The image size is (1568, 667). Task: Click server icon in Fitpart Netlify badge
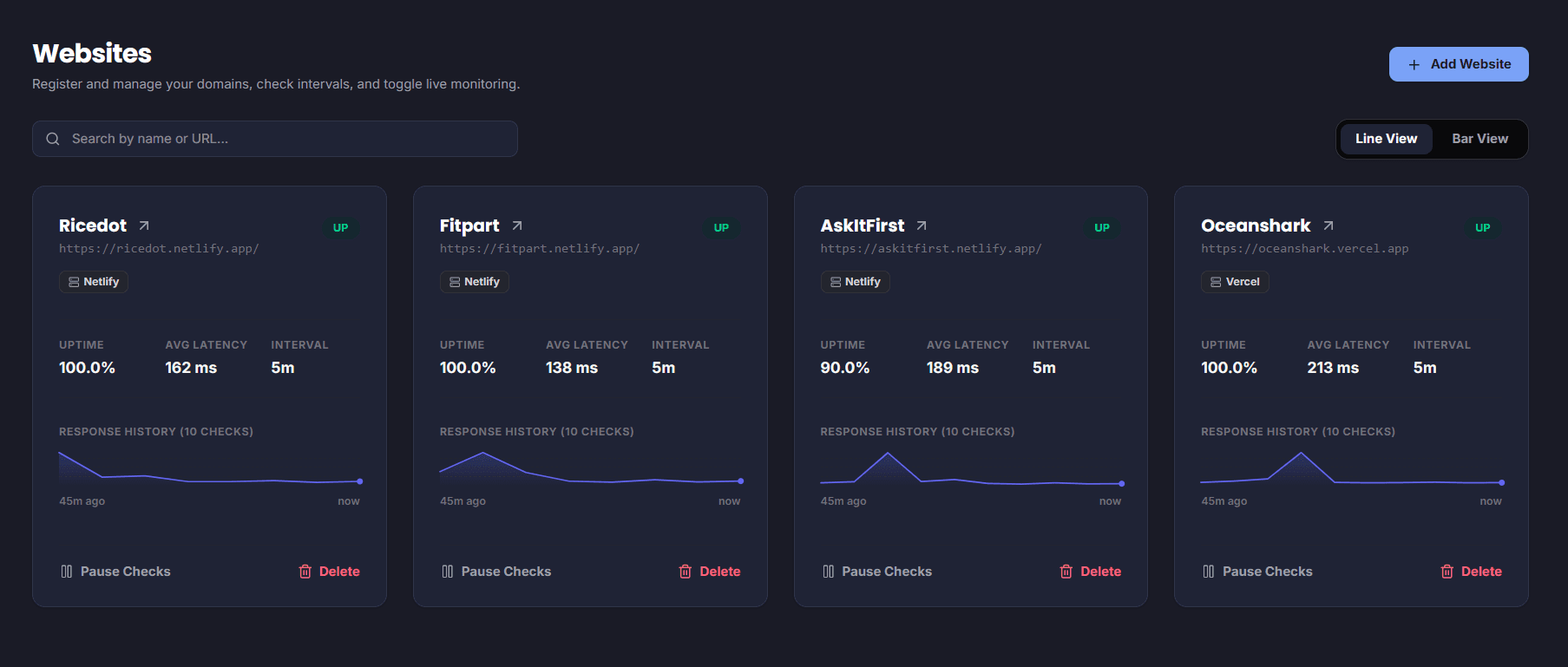pos(455,282)
